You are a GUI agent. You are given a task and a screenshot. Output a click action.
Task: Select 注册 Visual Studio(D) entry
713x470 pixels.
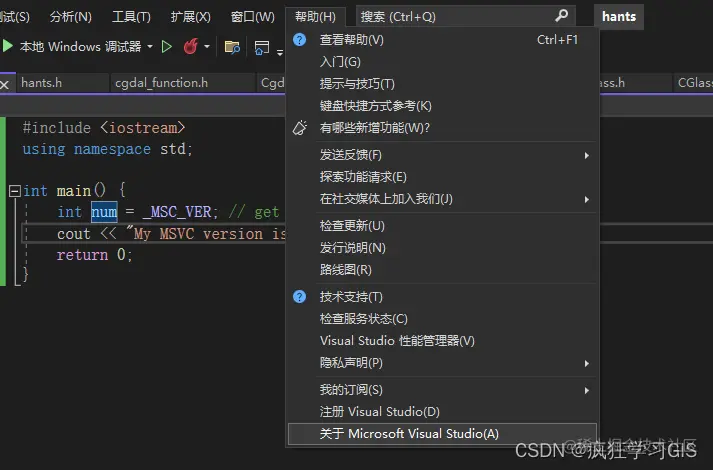(x=442, y=412)
